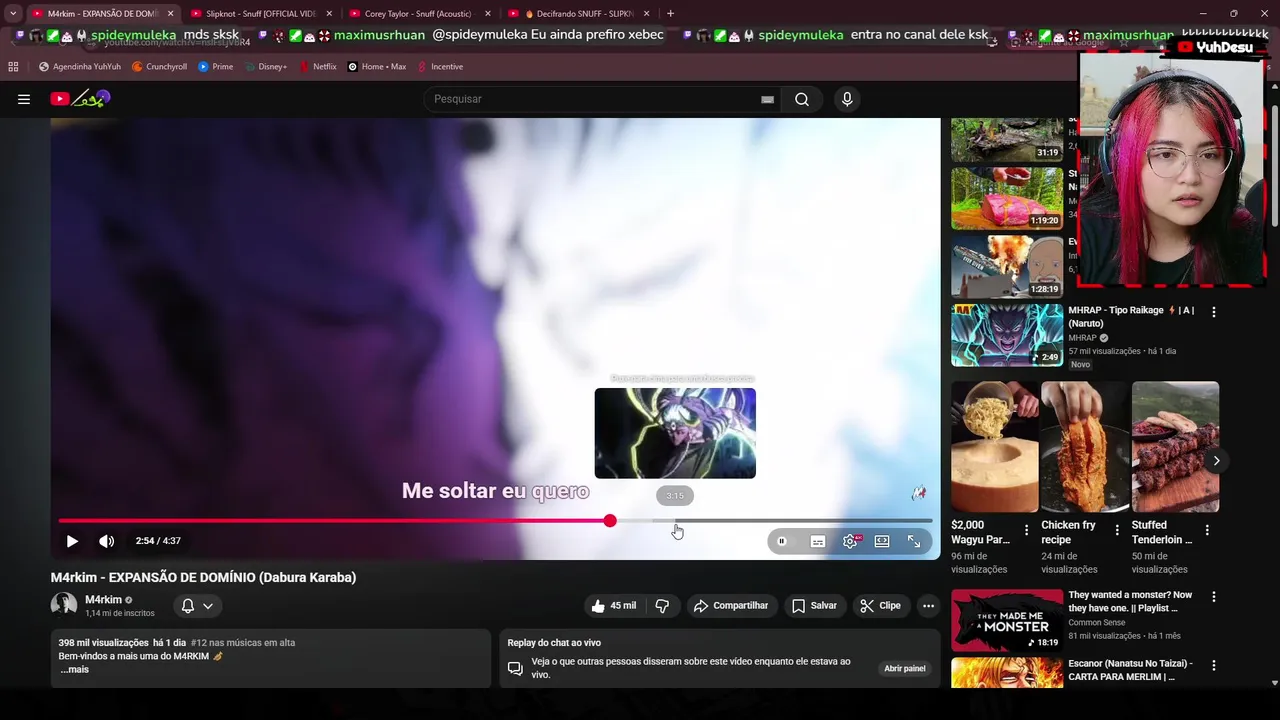
Task: Mute the video volume
Action: click(x=106, y=541)
